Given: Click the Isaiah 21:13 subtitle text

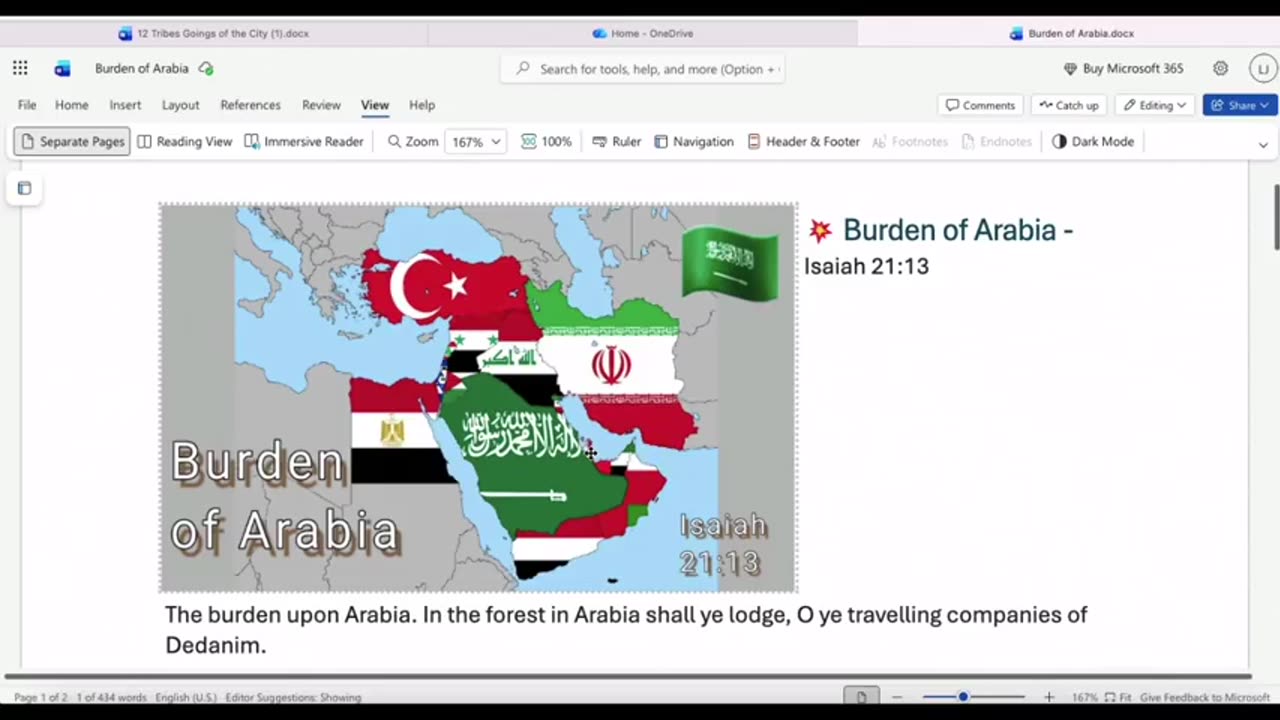Looking at the screenshot, I should point(866,266).
